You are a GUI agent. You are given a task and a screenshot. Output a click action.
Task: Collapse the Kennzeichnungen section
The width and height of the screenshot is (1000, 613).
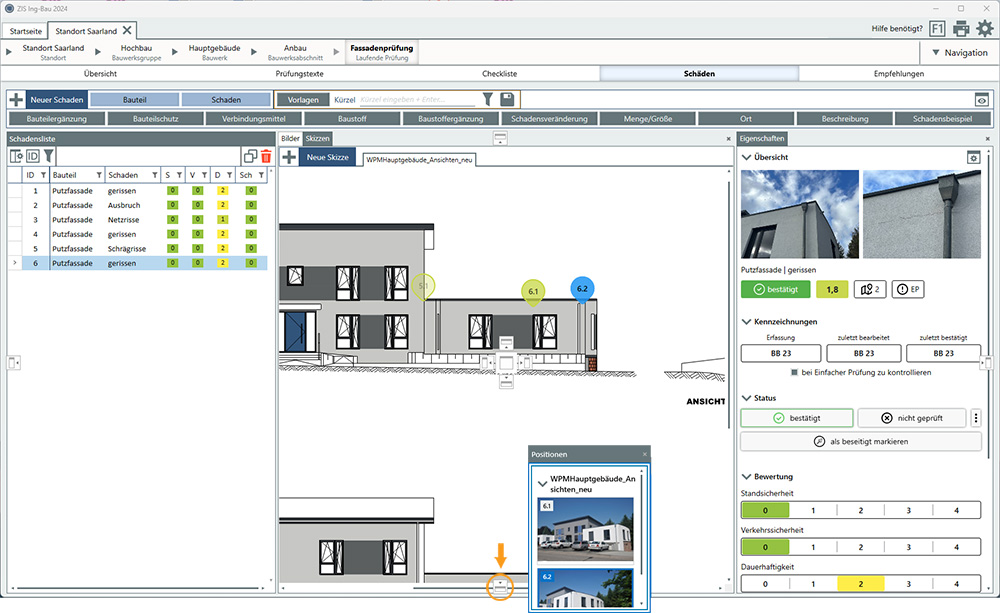[x=747, y=322]
